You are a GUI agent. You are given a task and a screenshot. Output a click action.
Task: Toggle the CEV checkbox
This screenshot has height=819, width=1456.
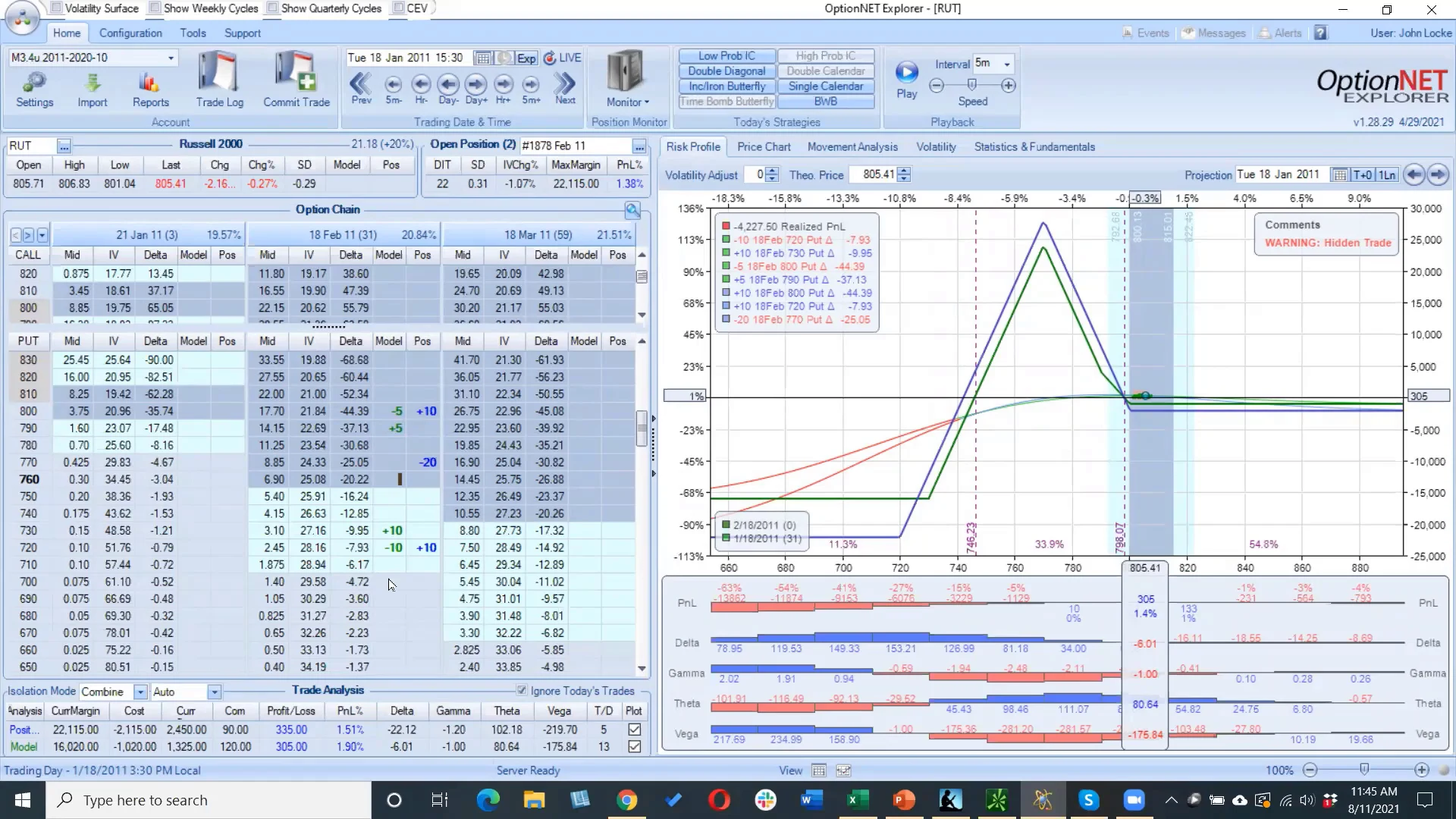[x=398, y=8]
